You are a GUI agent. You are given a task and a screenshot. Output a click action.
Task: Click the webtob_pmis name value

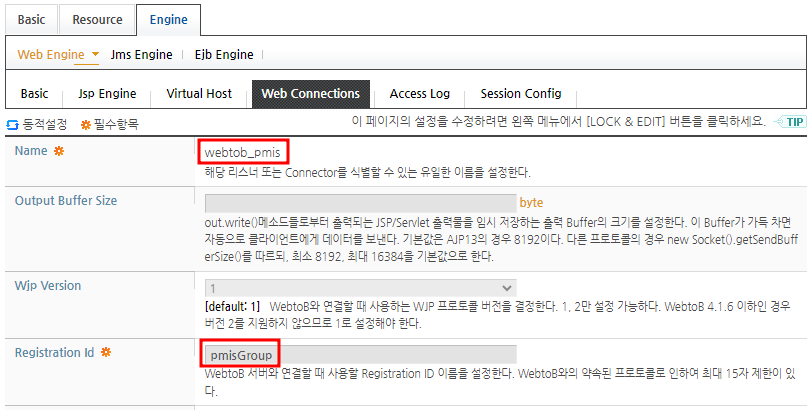pos(242,152)
